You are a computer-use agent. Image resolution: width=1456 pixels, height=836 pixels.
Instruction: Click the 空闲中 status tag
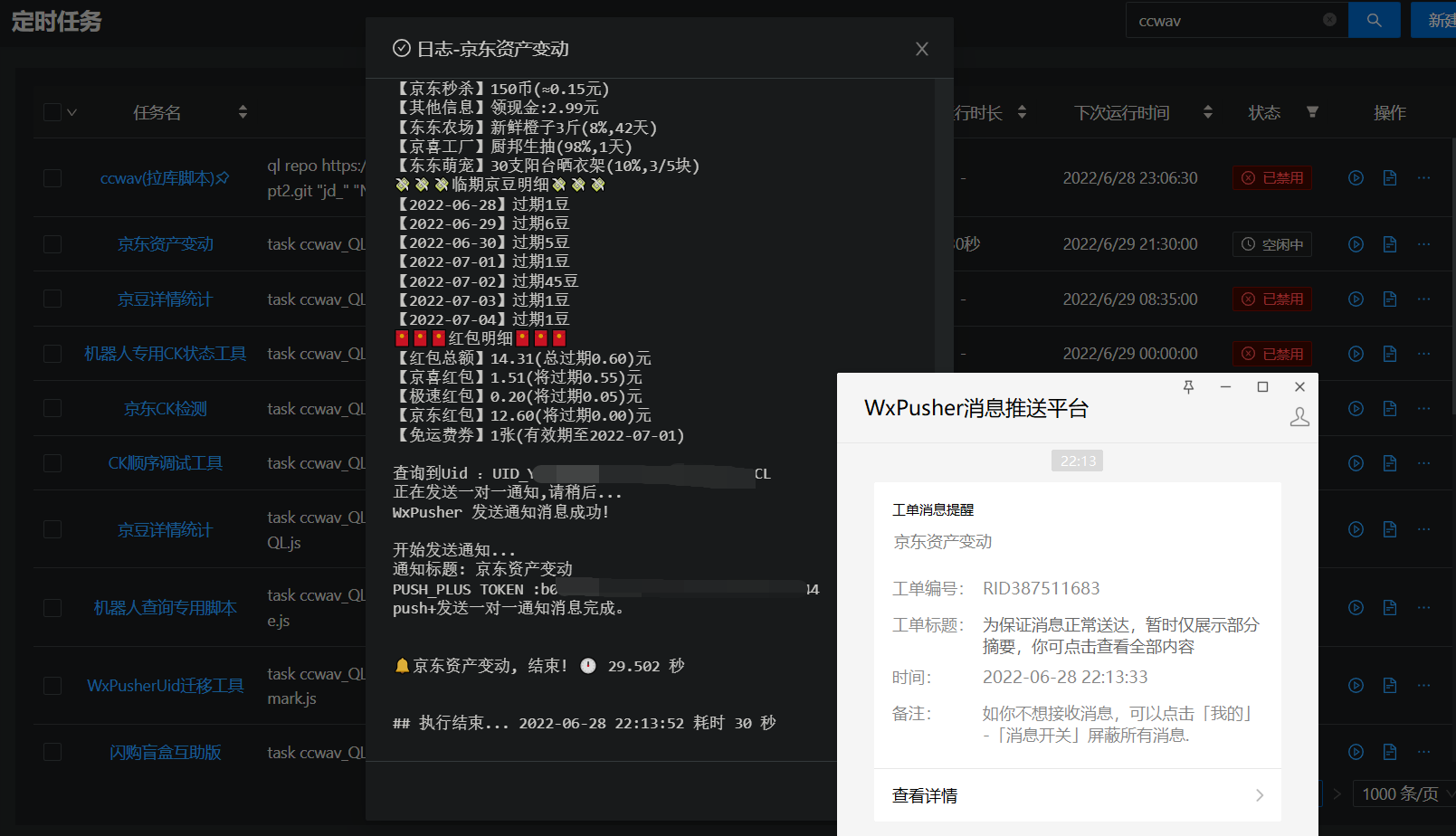pyautogui.click(x=1271, y=244)
